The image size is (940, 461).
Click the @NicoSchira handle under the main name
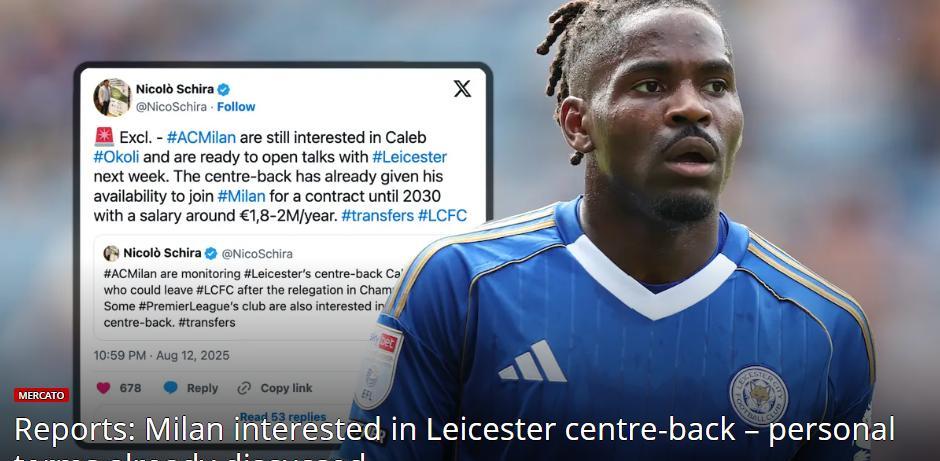(171, 107)
